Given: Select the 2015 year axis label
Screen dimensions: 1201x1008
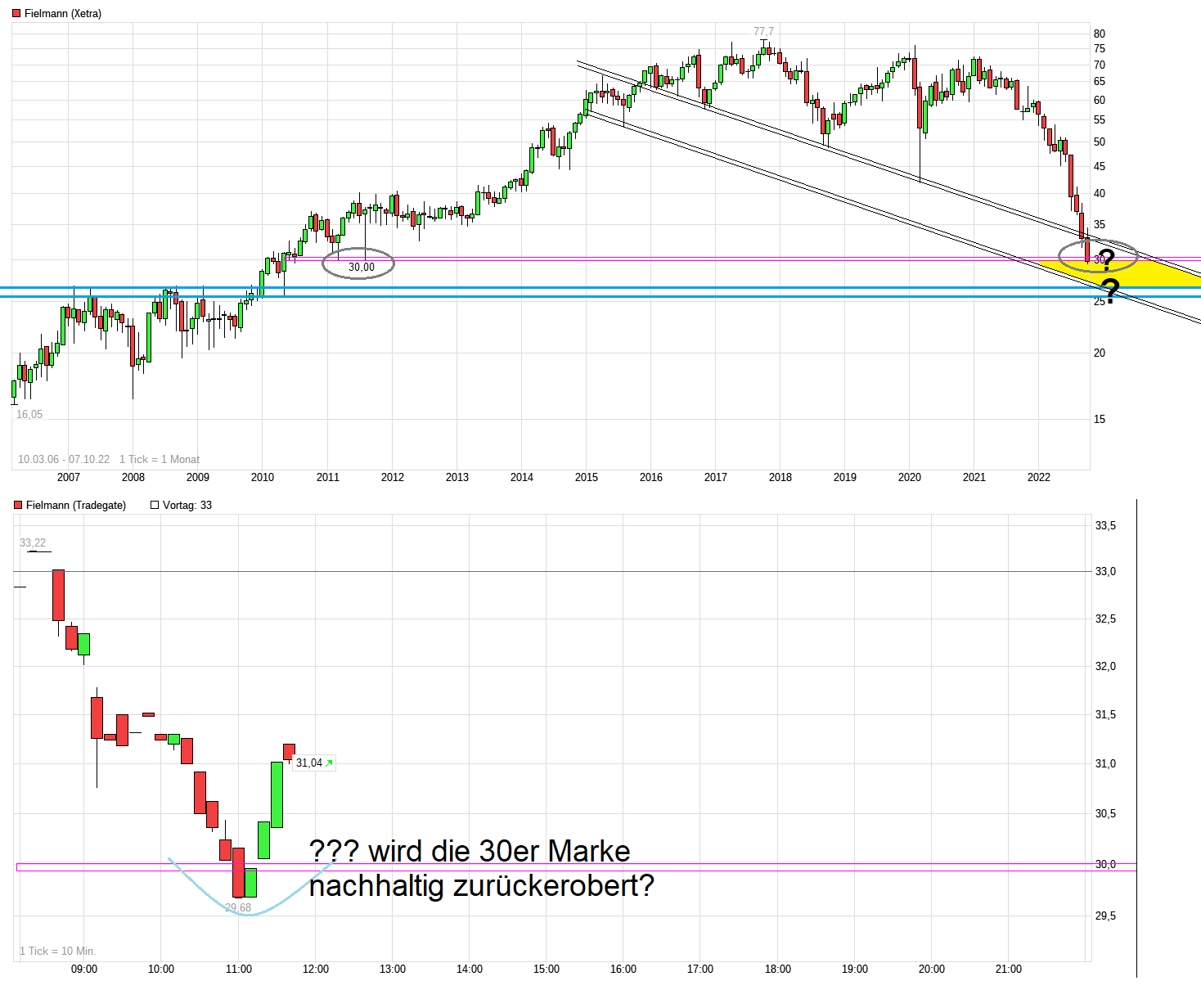Looking at the screenshot, I should (x=587, y=477).
